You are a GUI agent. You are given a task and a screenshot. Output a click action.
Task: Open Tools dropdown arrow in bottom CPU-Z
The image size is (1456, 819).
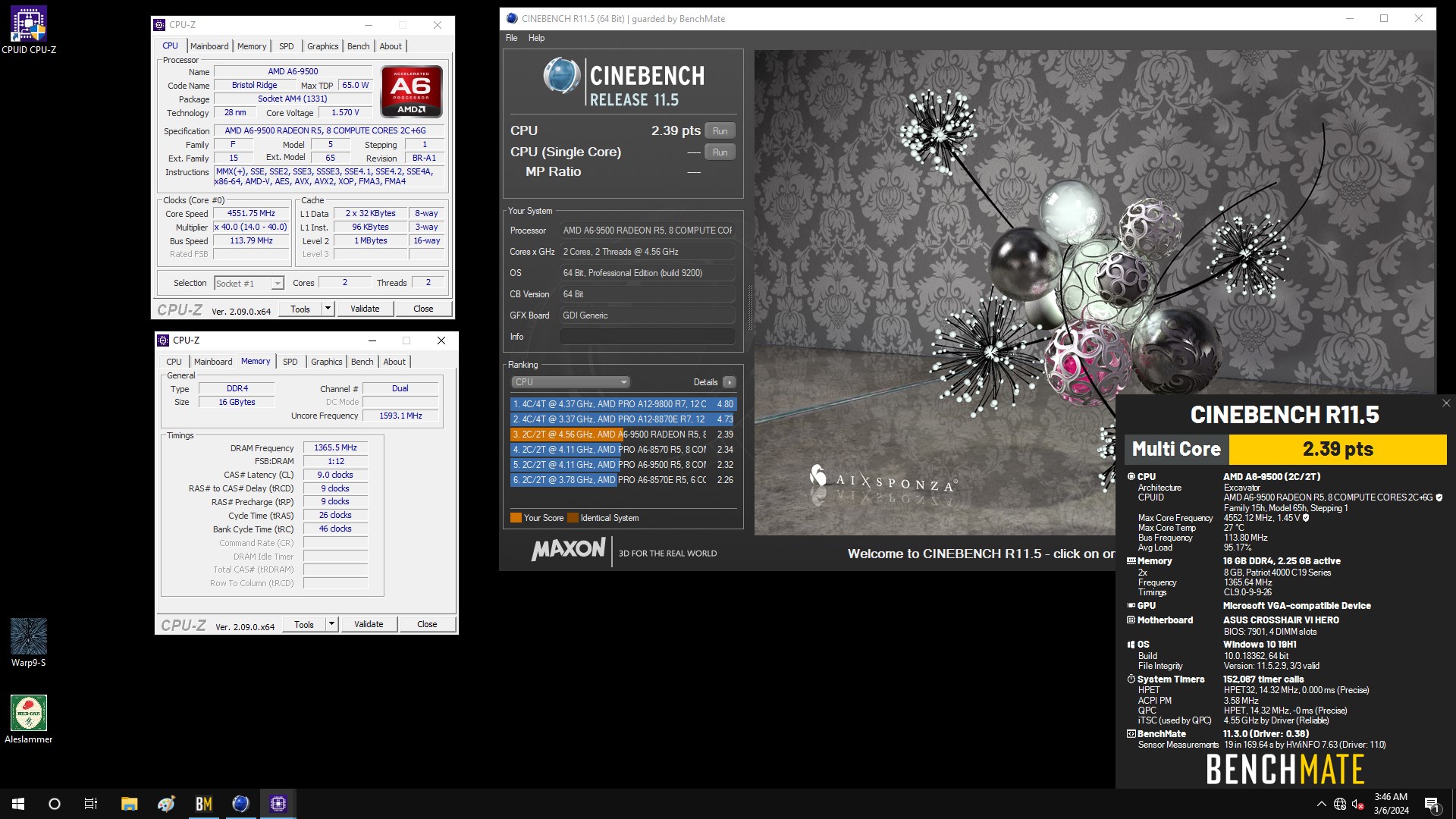point(331,624)
